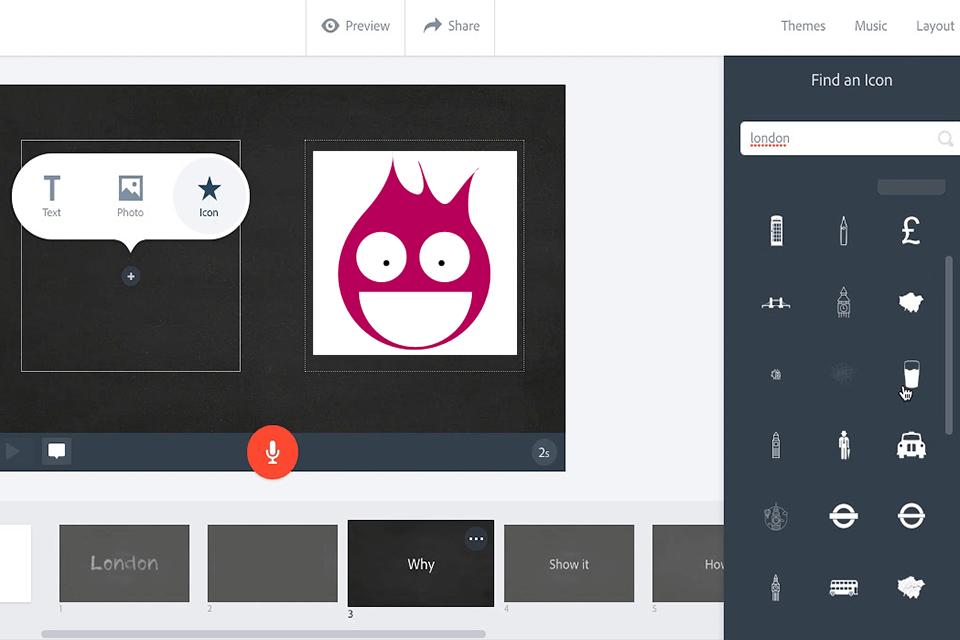Open the Layout menu
Image resolution: width=960 pixels, height=640 pixels.
(935, 26)
